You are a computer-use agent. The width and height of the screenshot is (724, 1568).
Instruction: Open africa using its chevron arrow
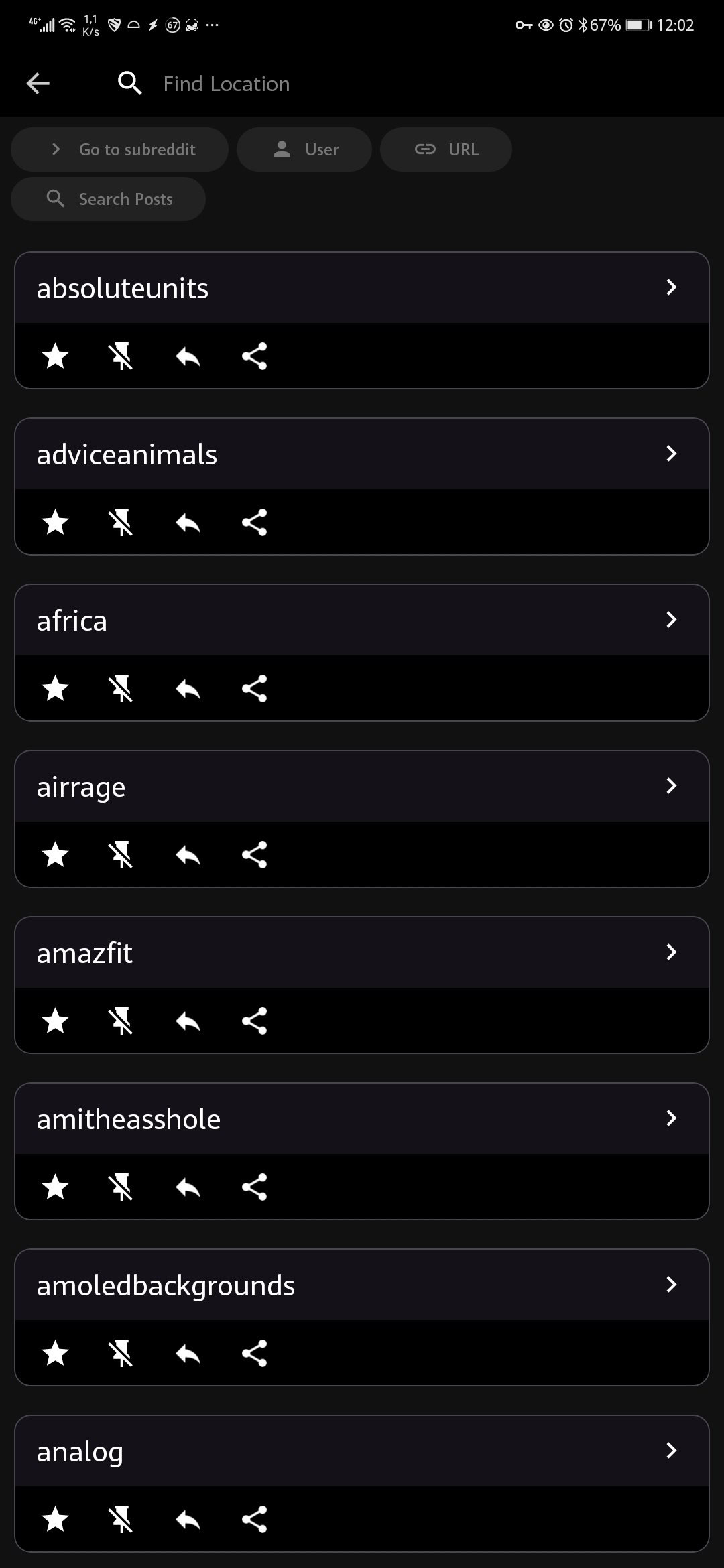(671, 620)
